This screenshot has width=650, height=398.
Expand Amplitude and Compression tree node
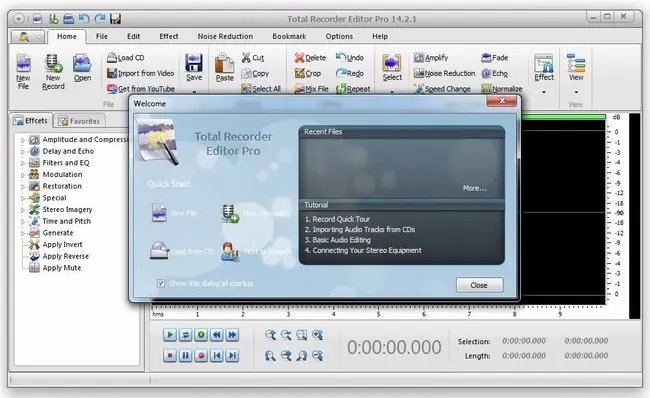(x=23, y=140)
